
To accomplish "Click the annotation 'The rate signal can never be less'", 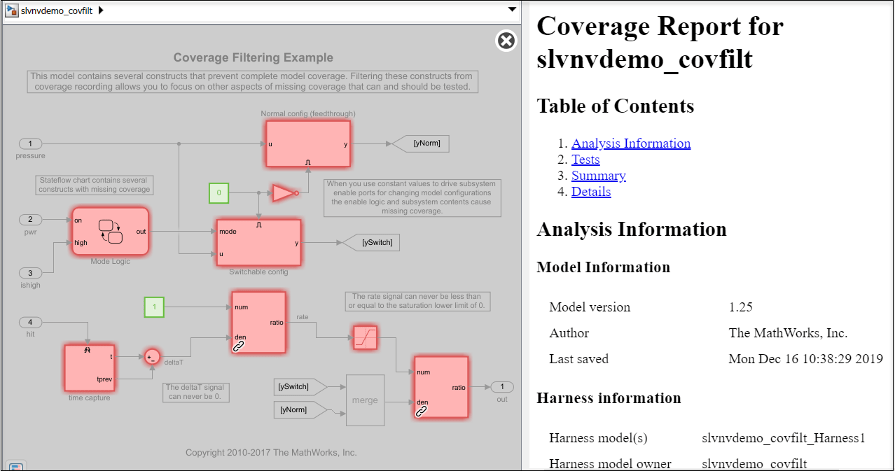I will coord(417,301).
